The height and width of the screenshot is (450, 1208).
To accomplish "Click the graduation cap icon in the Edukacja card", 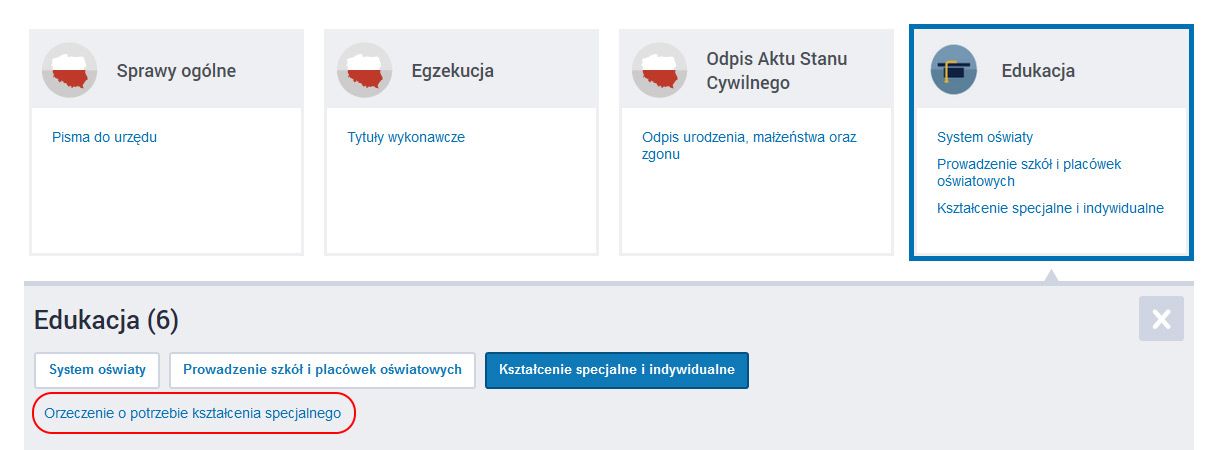I will pos(954,70).
